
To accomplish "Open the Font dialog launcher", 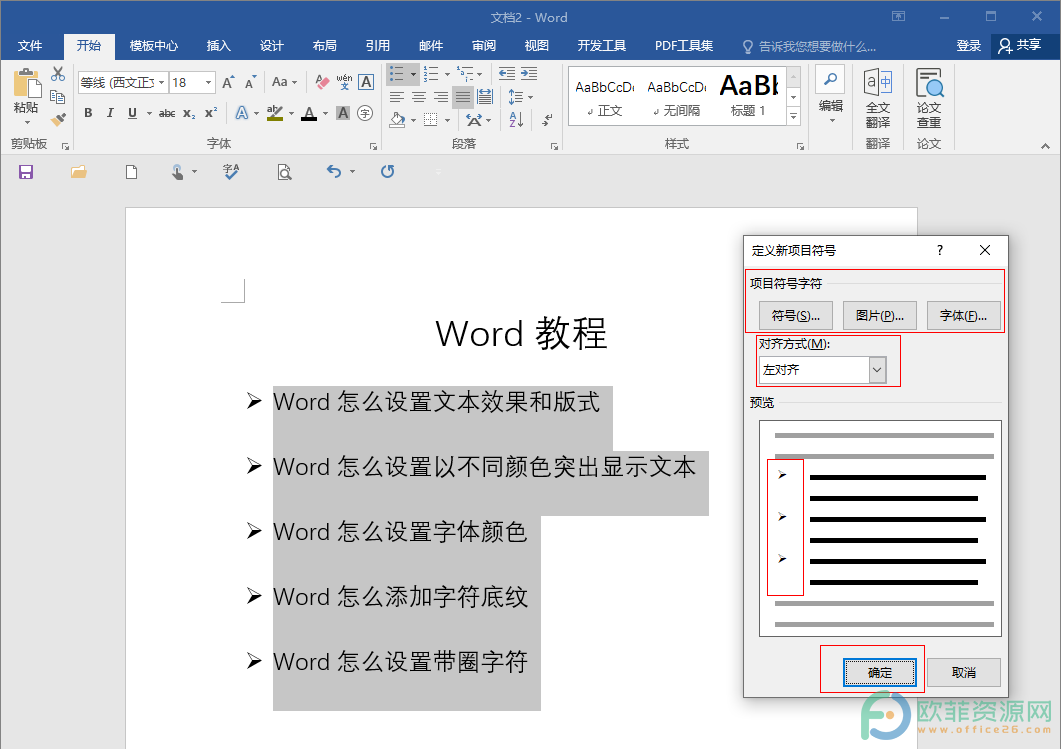I will point(373,146).
